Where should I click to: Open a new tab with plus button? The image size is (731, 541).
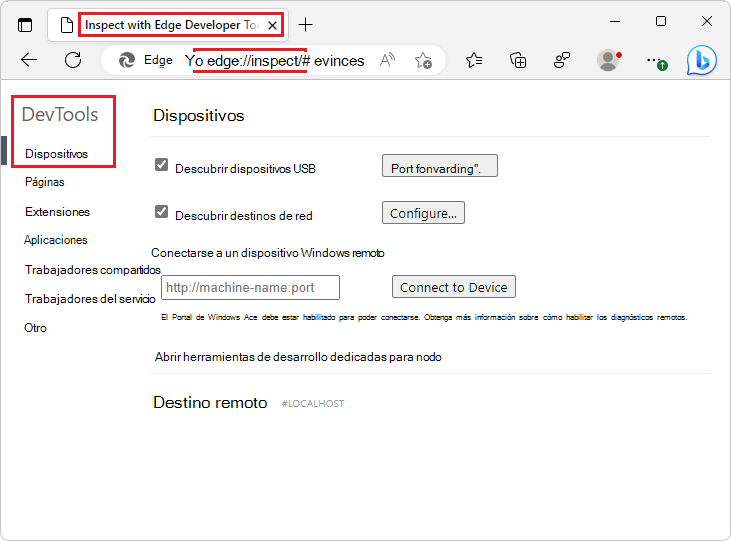[305, 24]
